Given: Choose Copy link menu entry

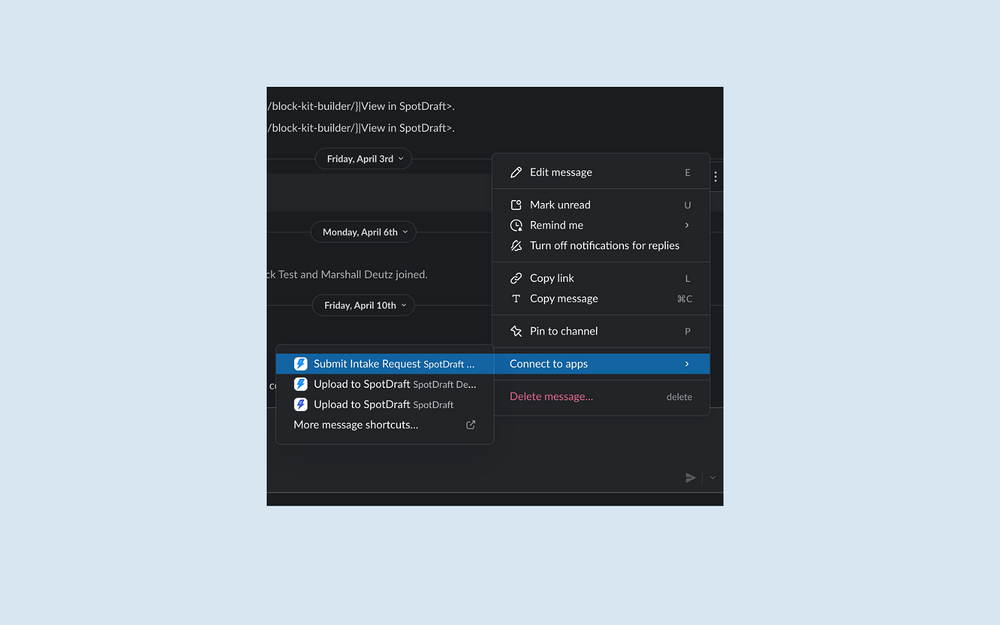Looking at the screenshot, I should pyautogui.click(x=601, y=278).
